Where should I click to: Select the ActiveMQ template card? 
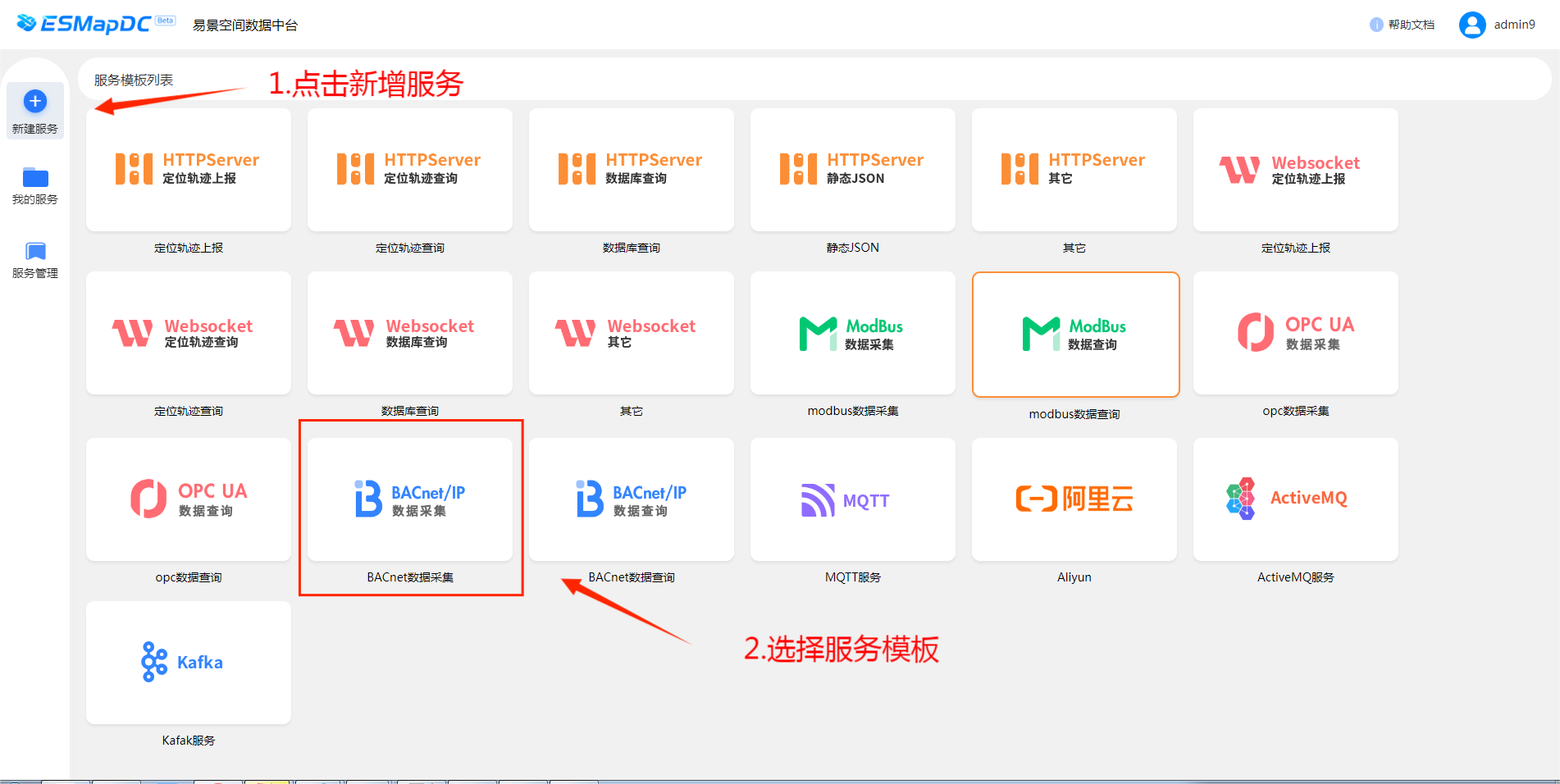click(x=1296, y=499)
